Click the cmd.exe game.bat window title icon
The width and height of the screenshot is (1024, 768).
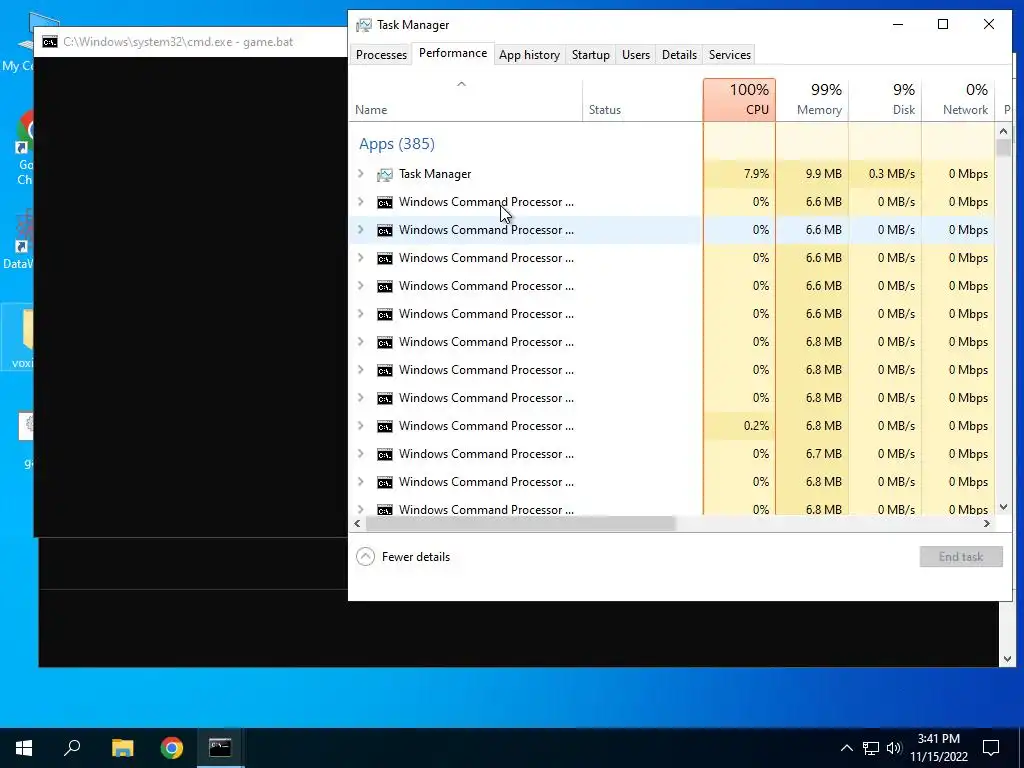point(50,42)
